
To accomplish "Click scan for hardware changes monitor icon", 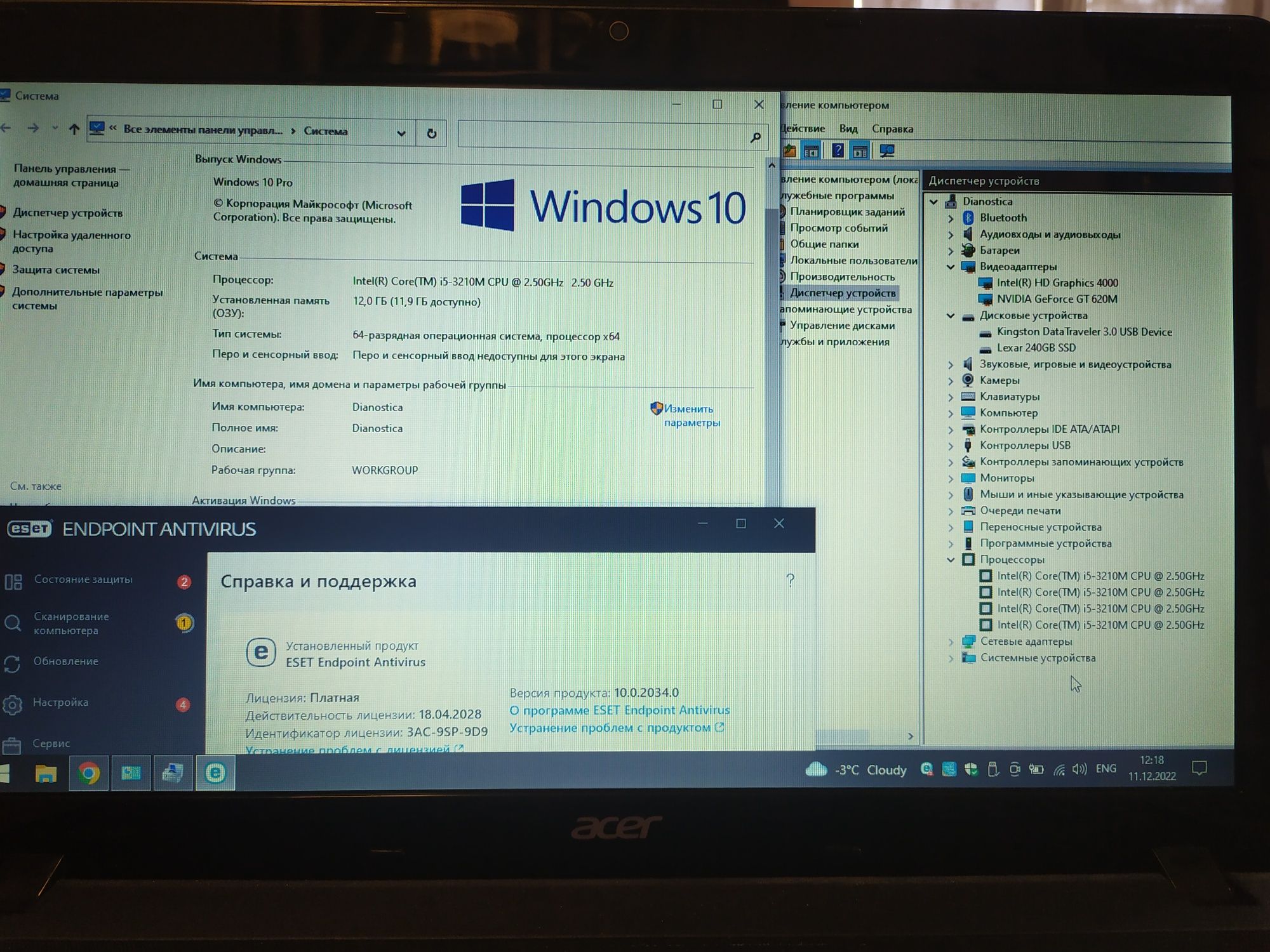I will point(886,151).
